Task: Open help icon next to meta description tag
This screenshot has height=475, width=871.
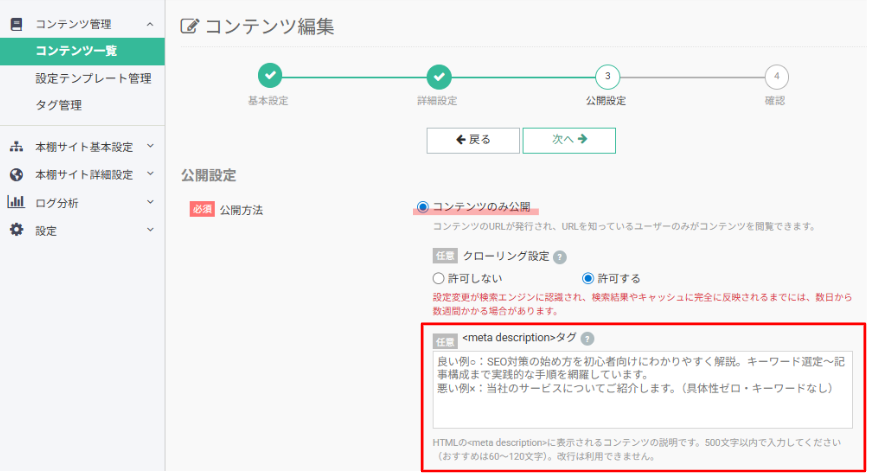Action: (x=587, y=338)
